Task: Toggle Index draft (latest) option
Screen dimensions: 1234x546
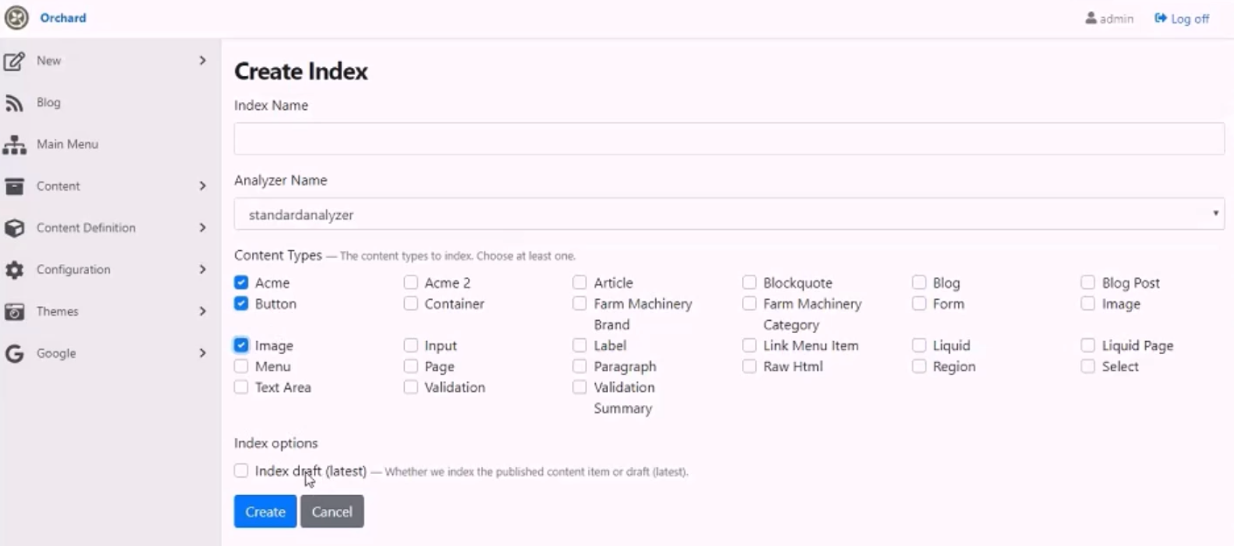Action: 241,470
